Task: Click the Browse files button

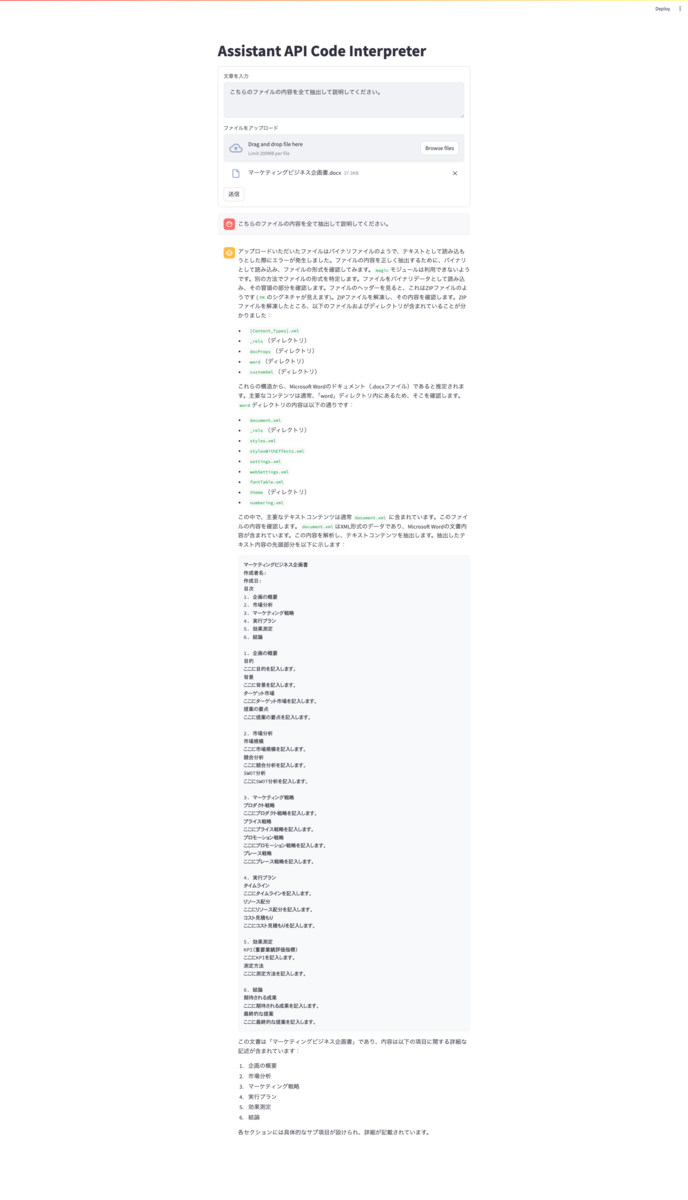Action: point(439,148)
